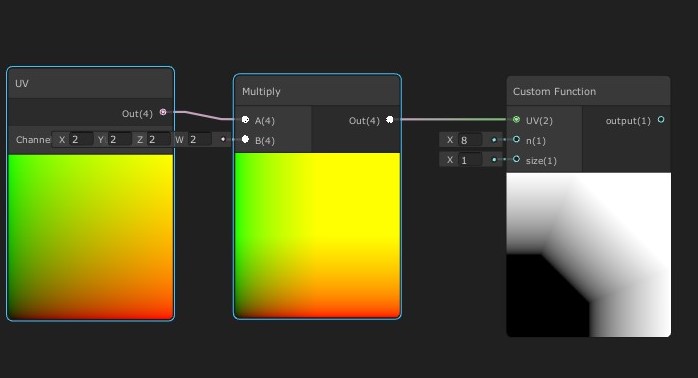Edit the X field of B(4) vector

click(x=81, y=139)
